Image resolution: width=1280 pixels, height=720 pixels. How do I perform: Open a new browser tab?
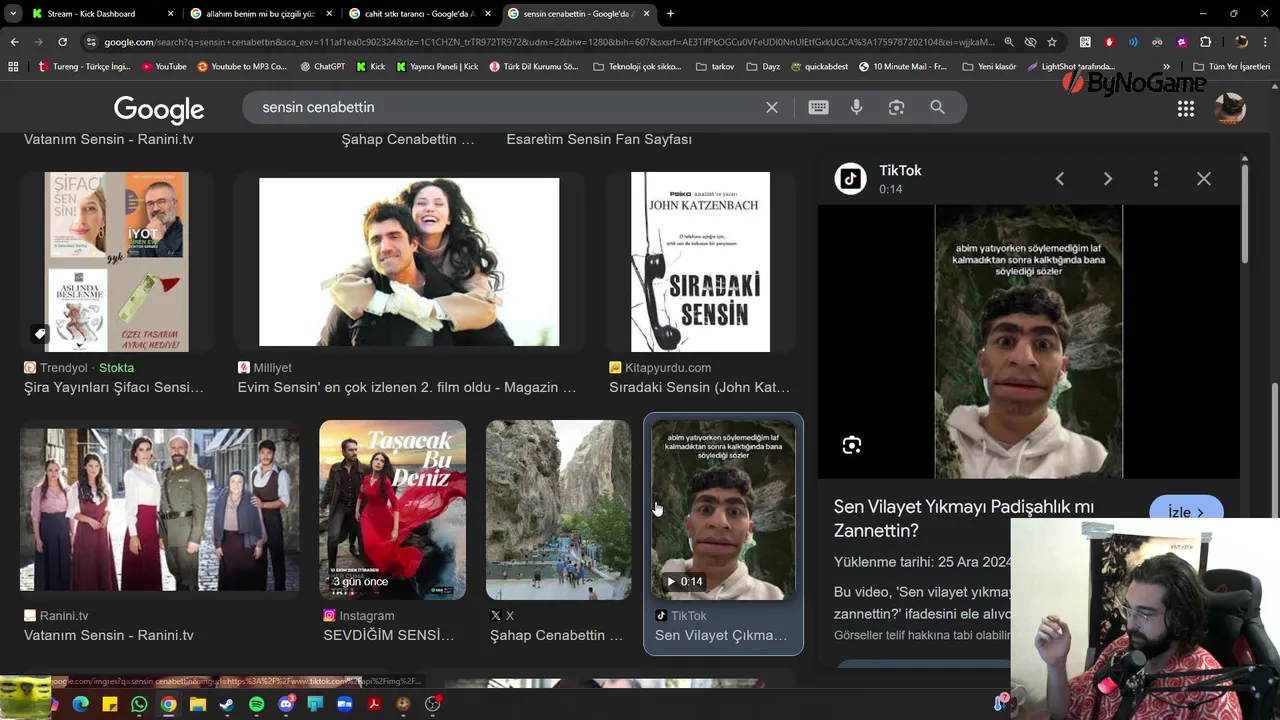click(670, 14)
